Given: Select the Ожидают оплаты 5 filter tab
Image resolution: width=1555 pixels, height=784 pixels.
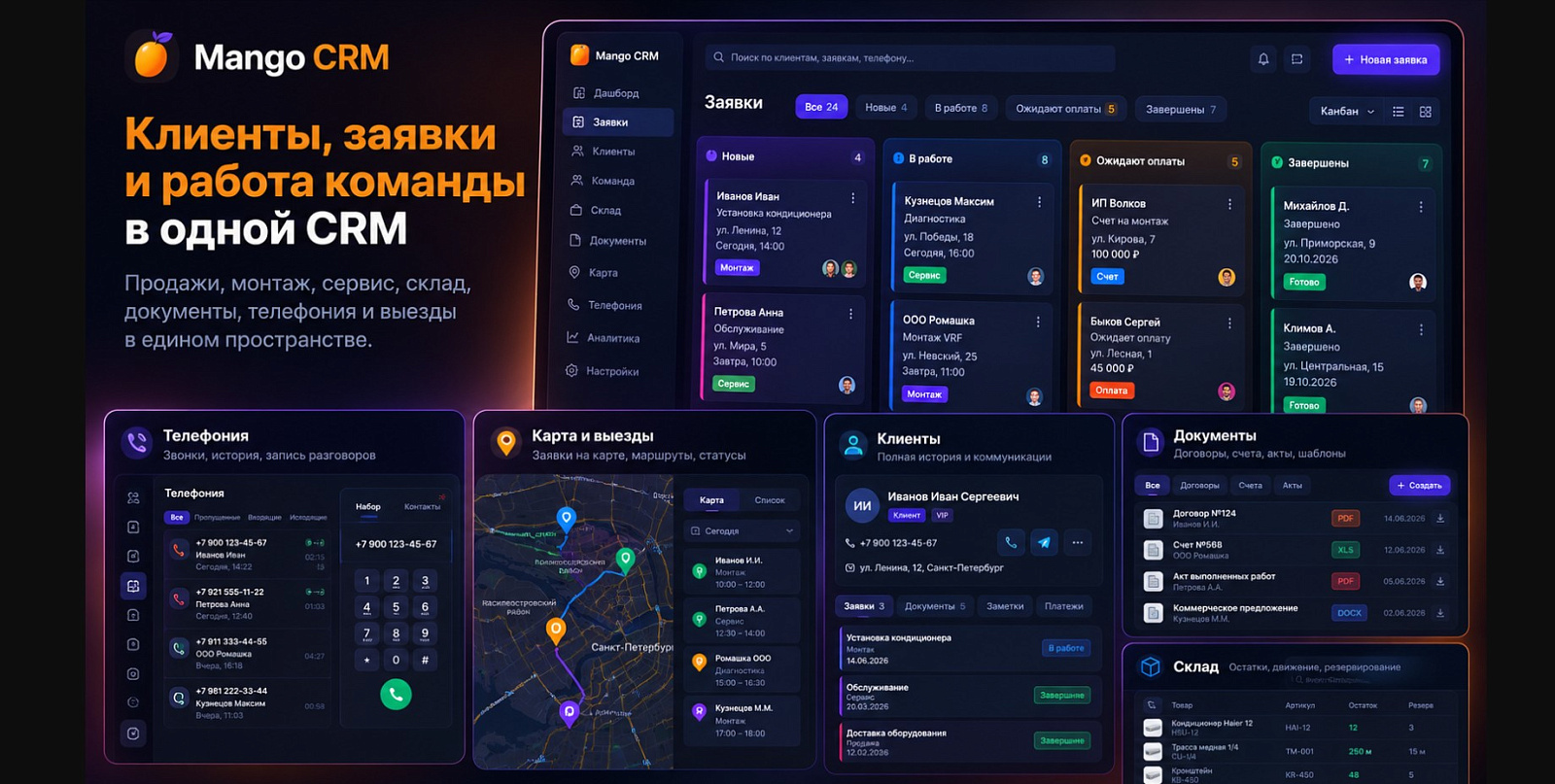Looking at the screenshot, I should 1066,109.
